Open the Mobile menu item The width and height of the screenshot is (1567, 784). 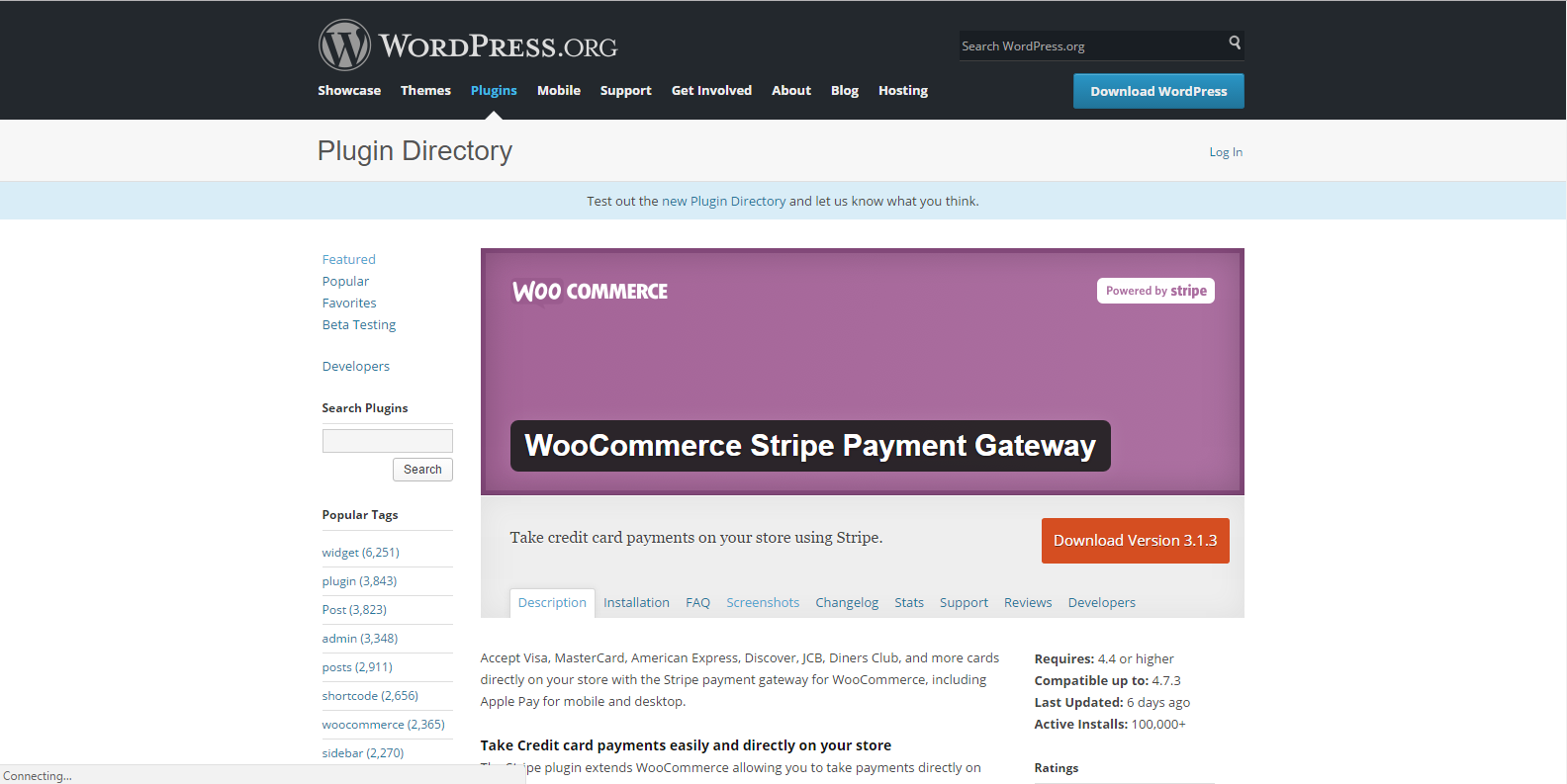(559, 91)
